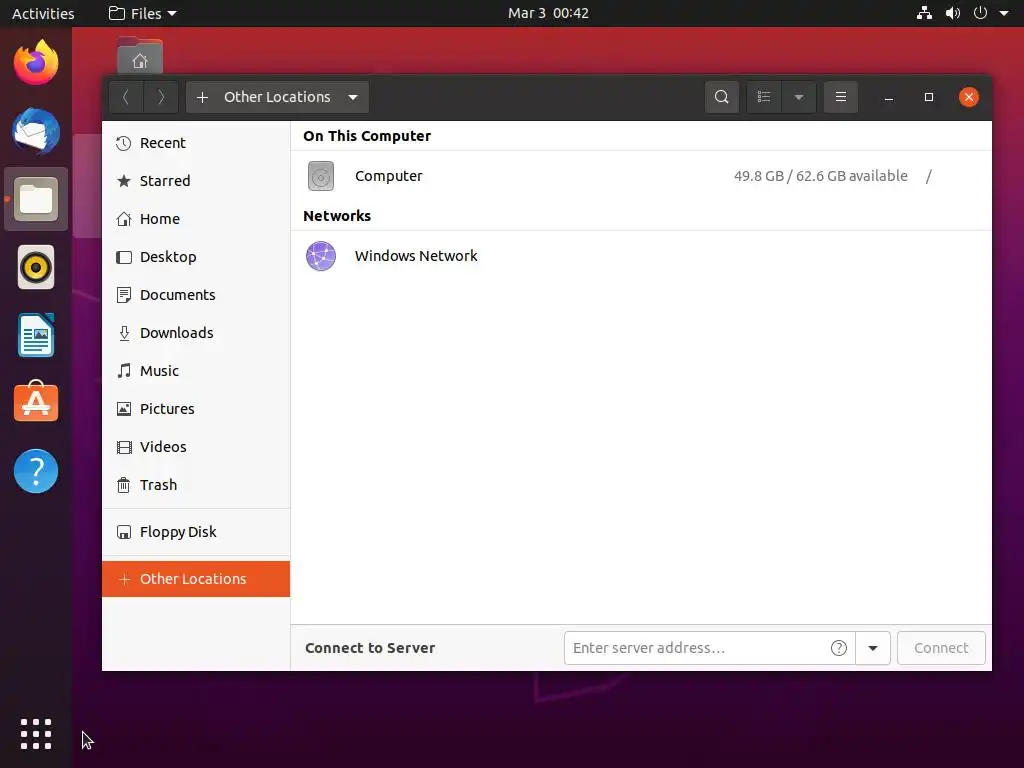Toggle list view icon in toolbar
The height and width of the screenshot is (768, 1024).
764,97
